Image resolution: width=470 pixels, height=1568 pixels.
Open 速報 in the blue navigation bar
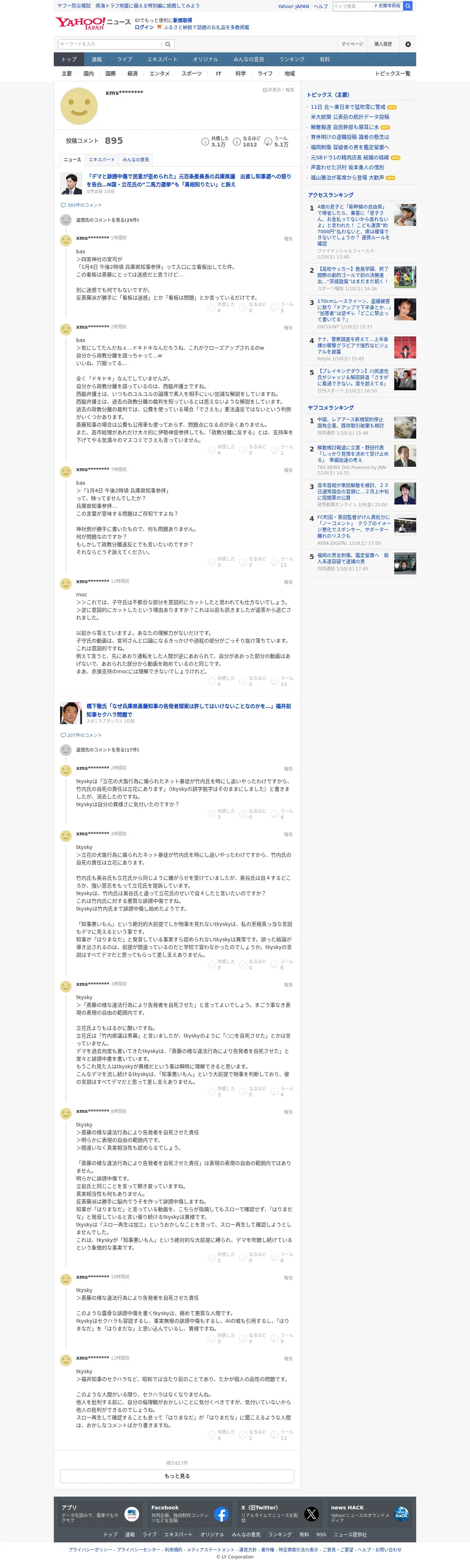pos(97,59)
